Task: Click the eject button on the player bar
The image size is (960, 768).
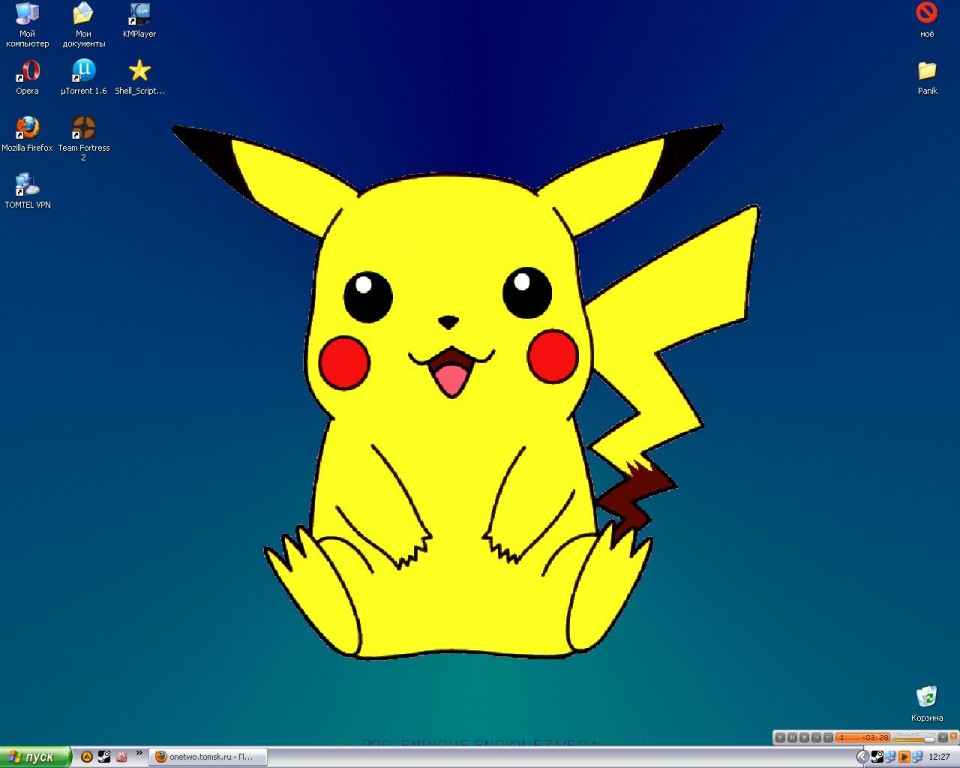Action: [943, 737]
